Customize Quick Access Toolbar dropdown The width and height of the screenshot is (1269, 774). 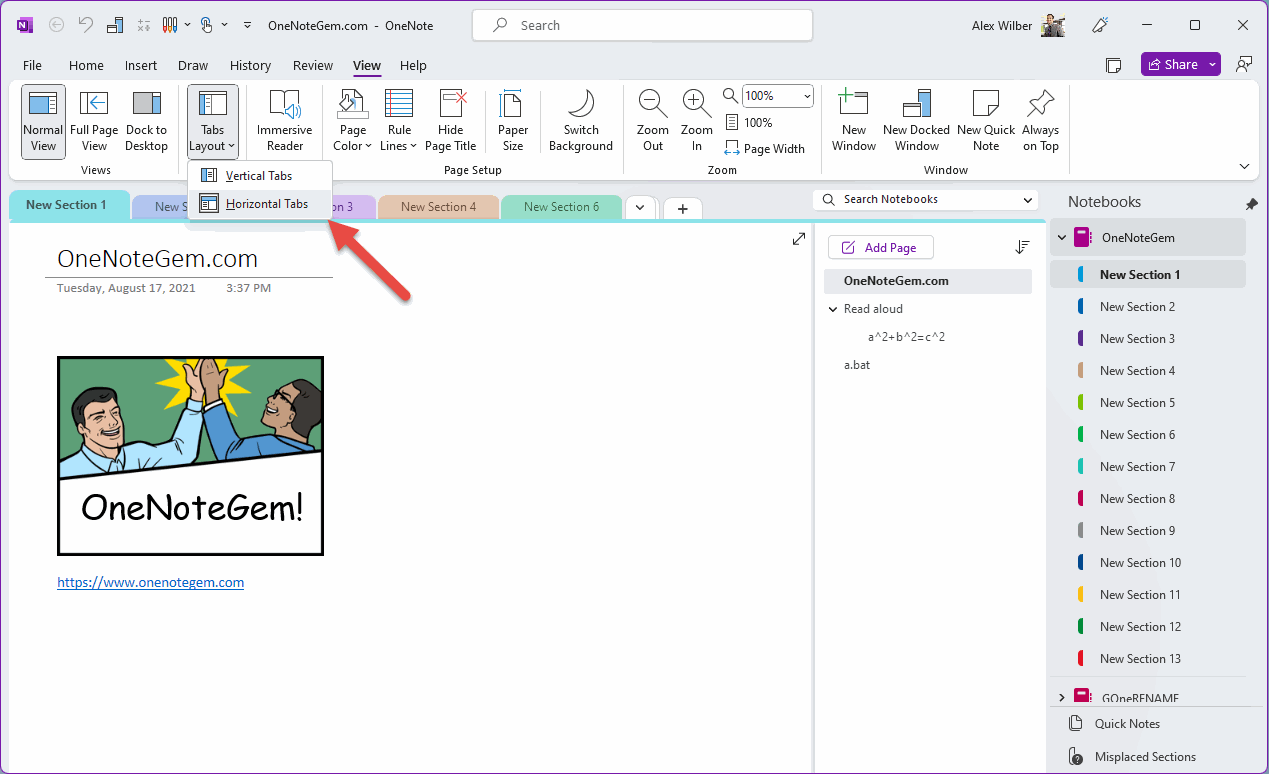(x=247, y=25)
